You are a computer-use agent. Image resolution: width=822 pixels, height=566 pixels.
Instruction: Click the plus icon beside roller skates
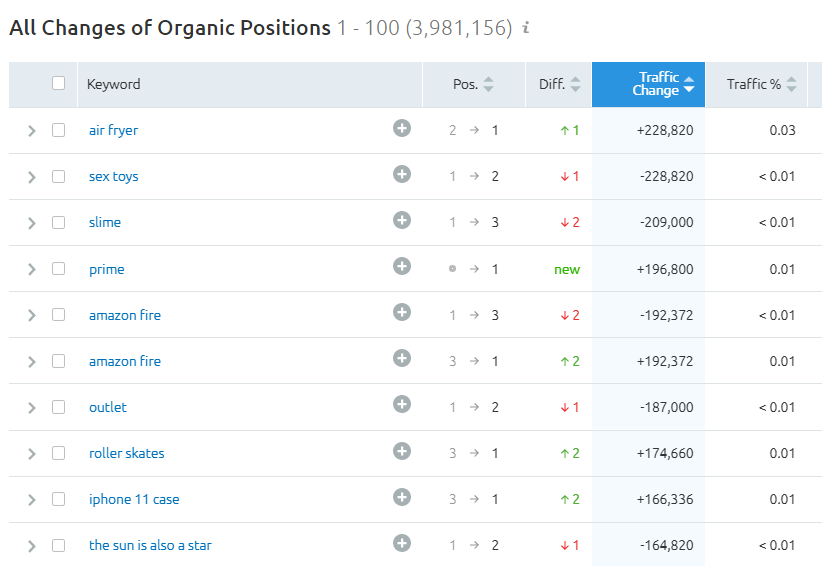click(402, 451)
